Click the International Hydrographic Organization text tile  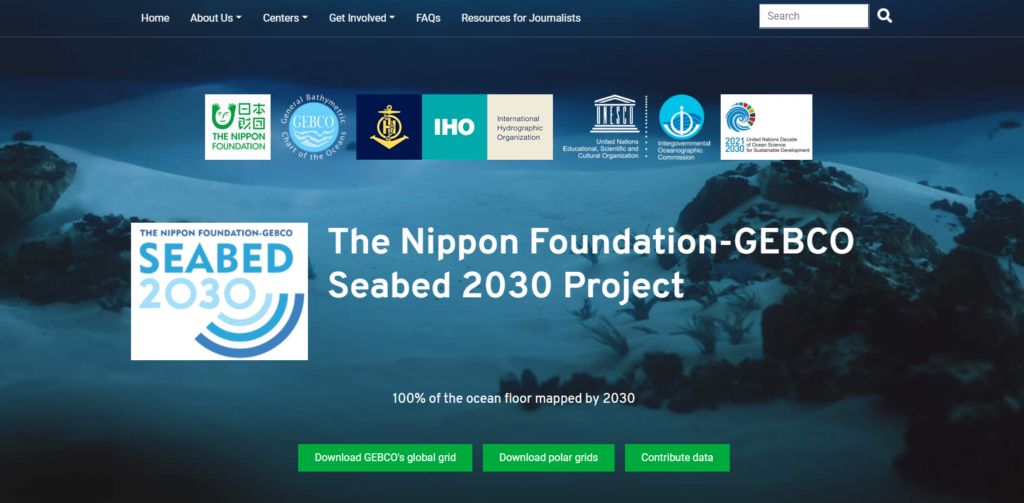pos(520,127)
